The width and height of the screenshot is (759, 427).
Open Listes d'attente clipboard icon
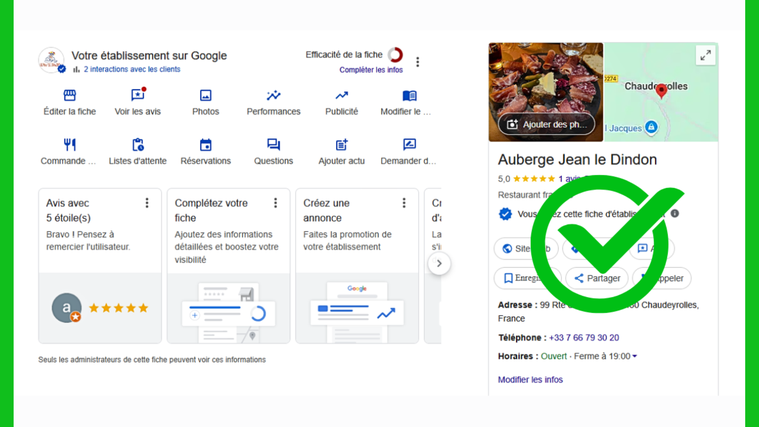(138, 144)
